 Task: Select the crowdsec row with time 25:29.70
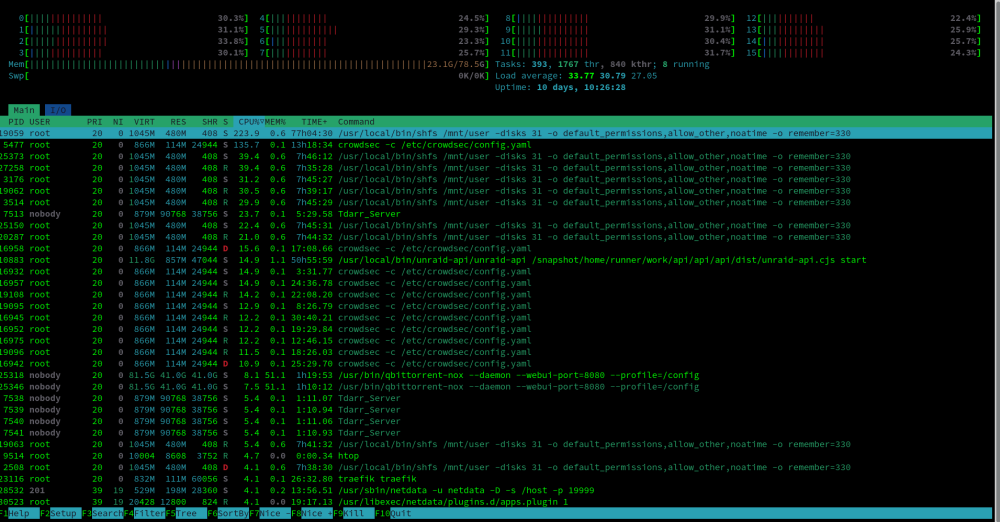496,363
